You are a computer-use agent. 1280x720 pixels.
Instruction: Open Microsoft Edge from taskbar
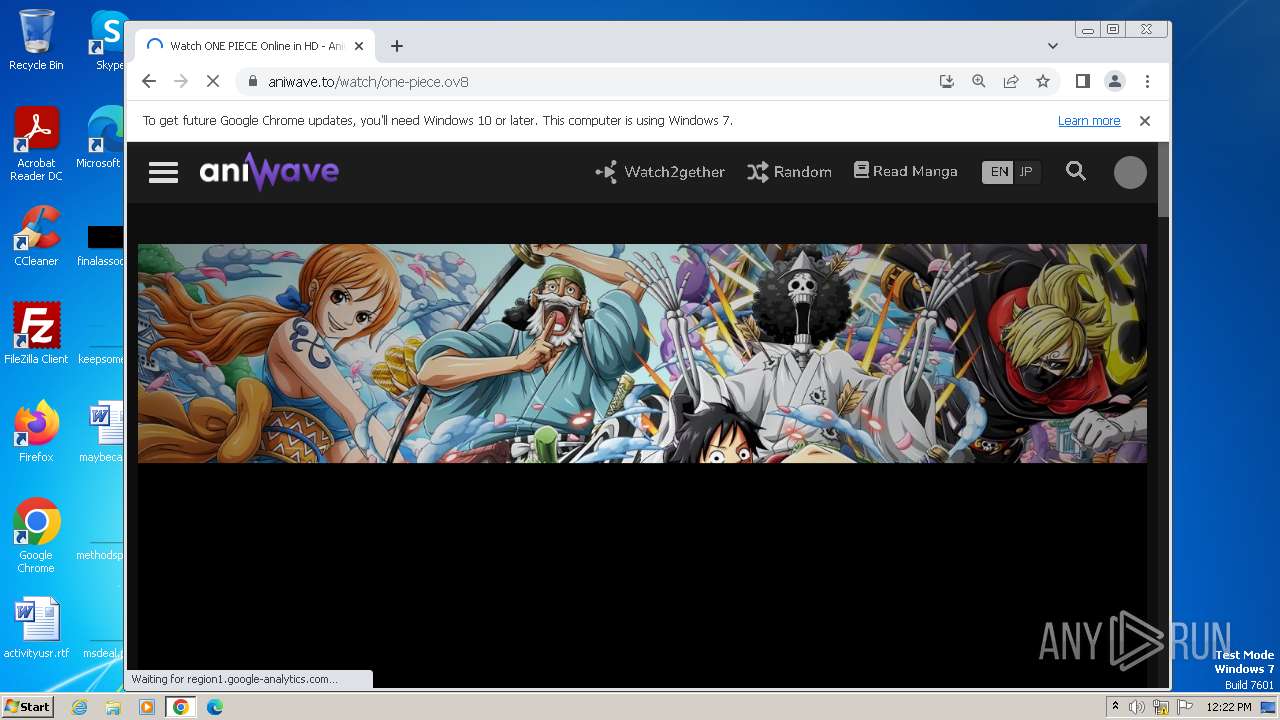(x=215, y=707)
